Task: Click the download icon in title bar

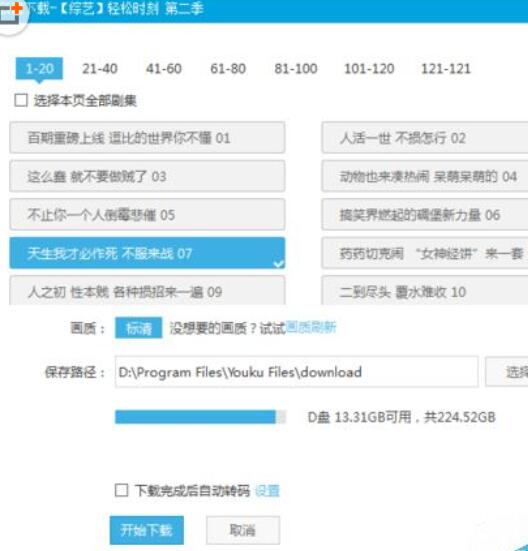Action: pos(11,13)
